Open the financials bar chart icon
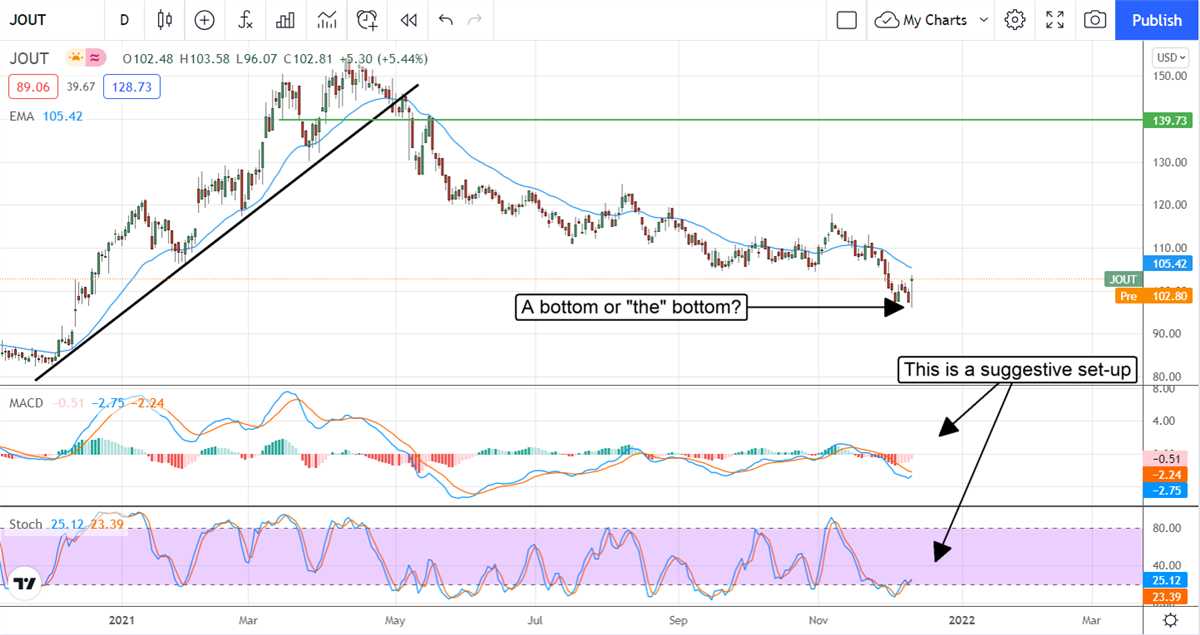This screenshot has width=1200, height=635. point(285,20)
